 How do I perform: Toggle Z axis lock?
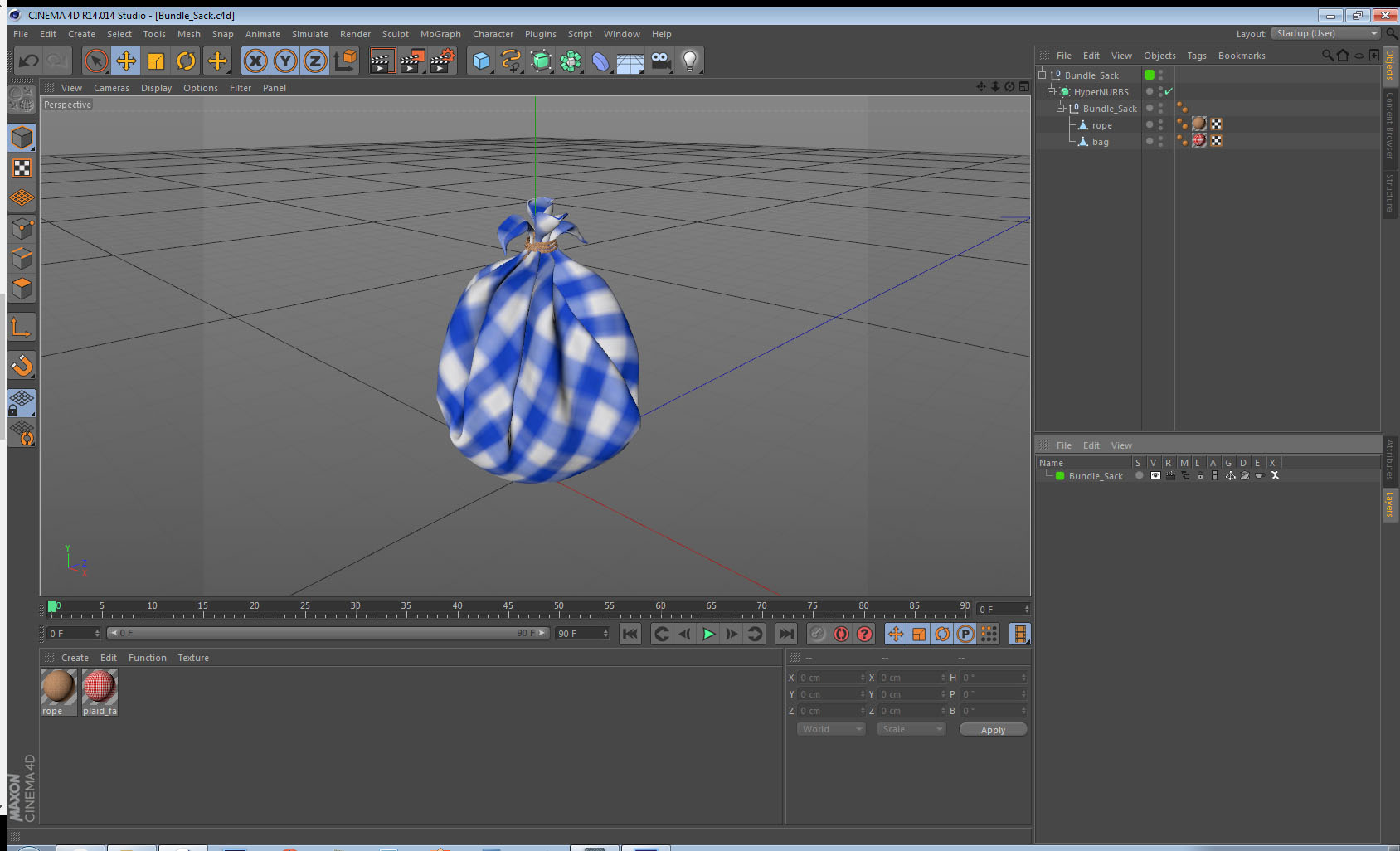tap(315, 61)
